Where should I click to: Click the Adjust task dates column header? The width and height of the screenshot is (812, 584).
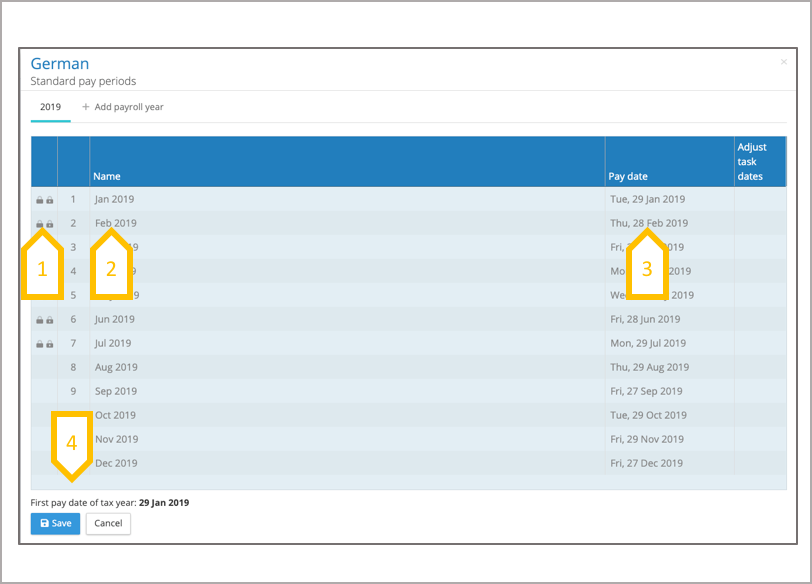coord(752,162)
